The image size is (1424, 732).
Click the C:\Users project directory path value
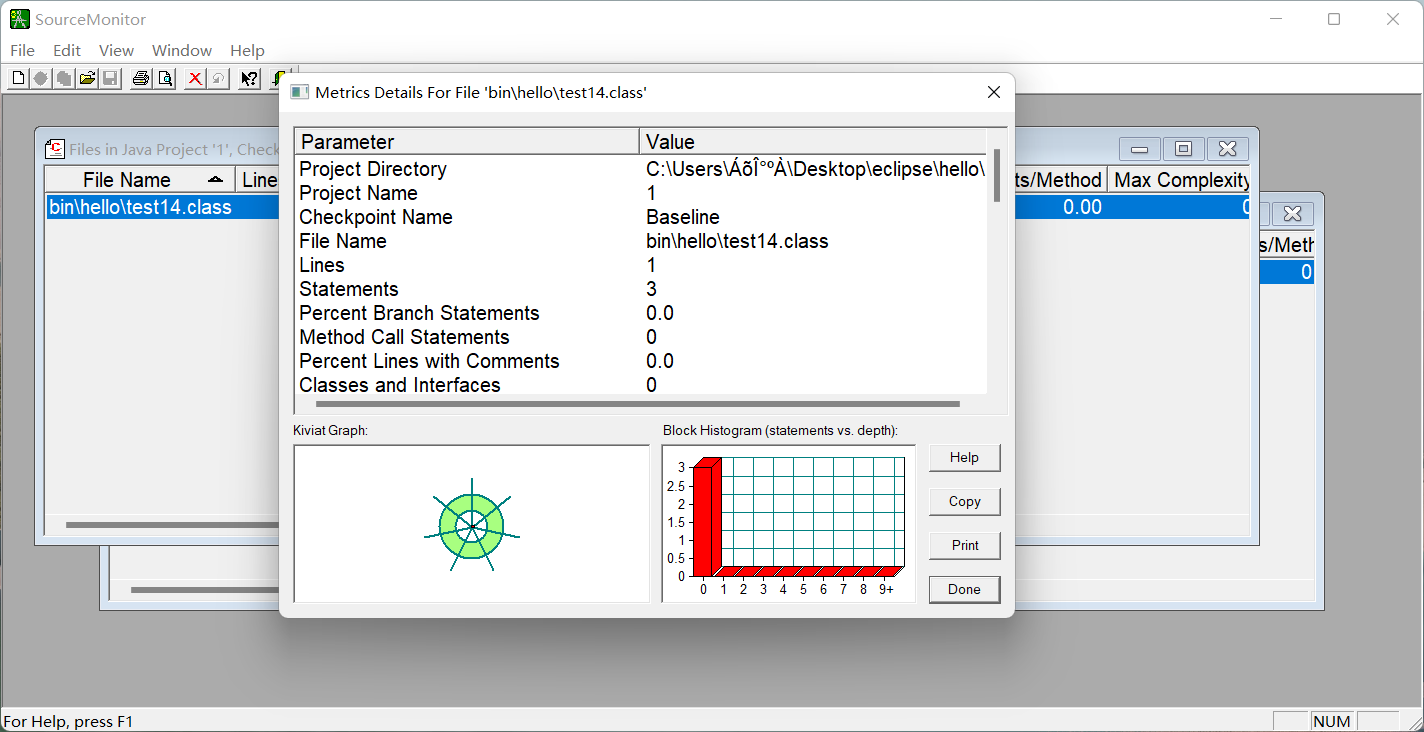point(815,169)
